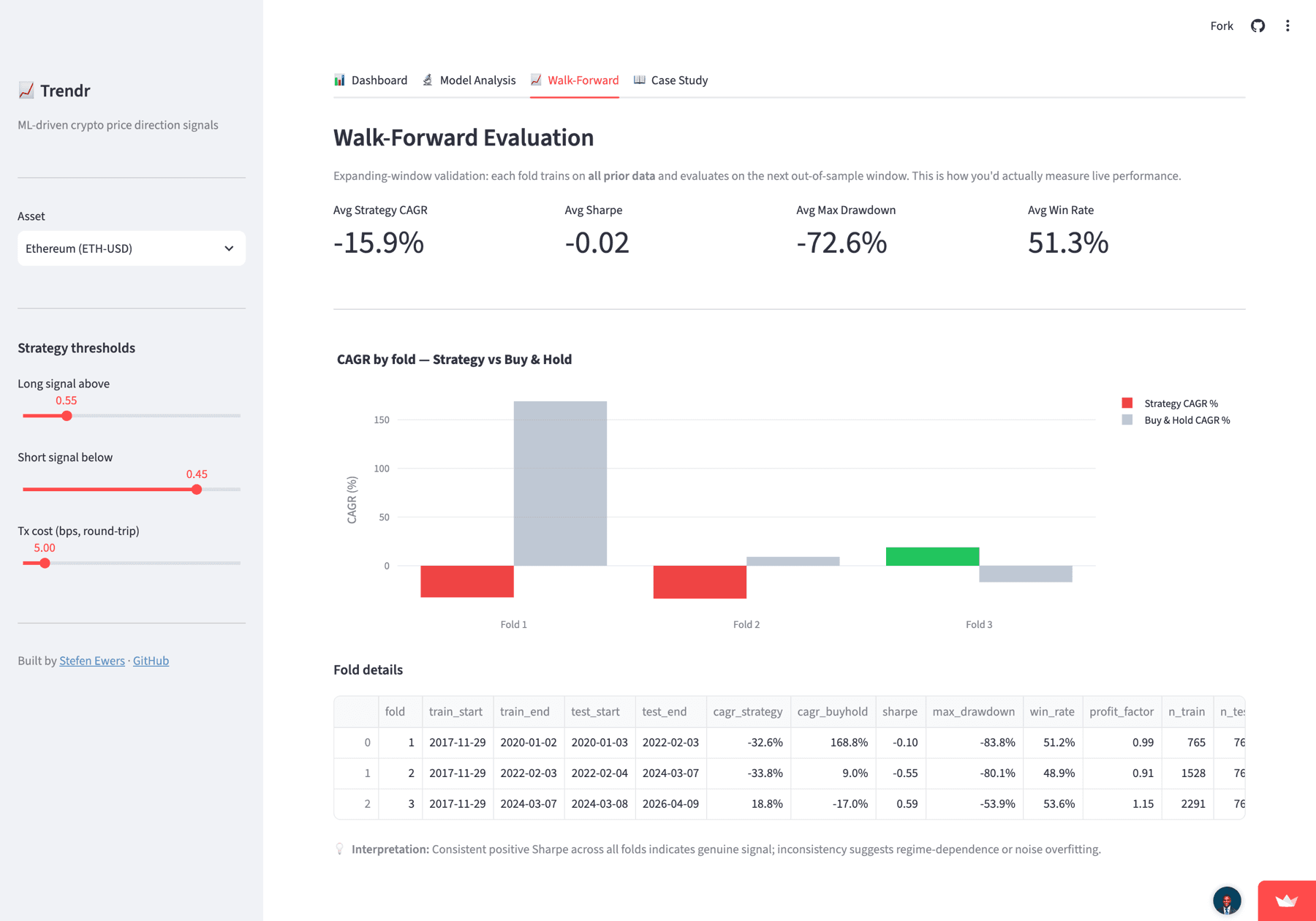Screen dimensions: 1316x921
Task: Click Fold 2 red strategy bar
Action: 700,582
